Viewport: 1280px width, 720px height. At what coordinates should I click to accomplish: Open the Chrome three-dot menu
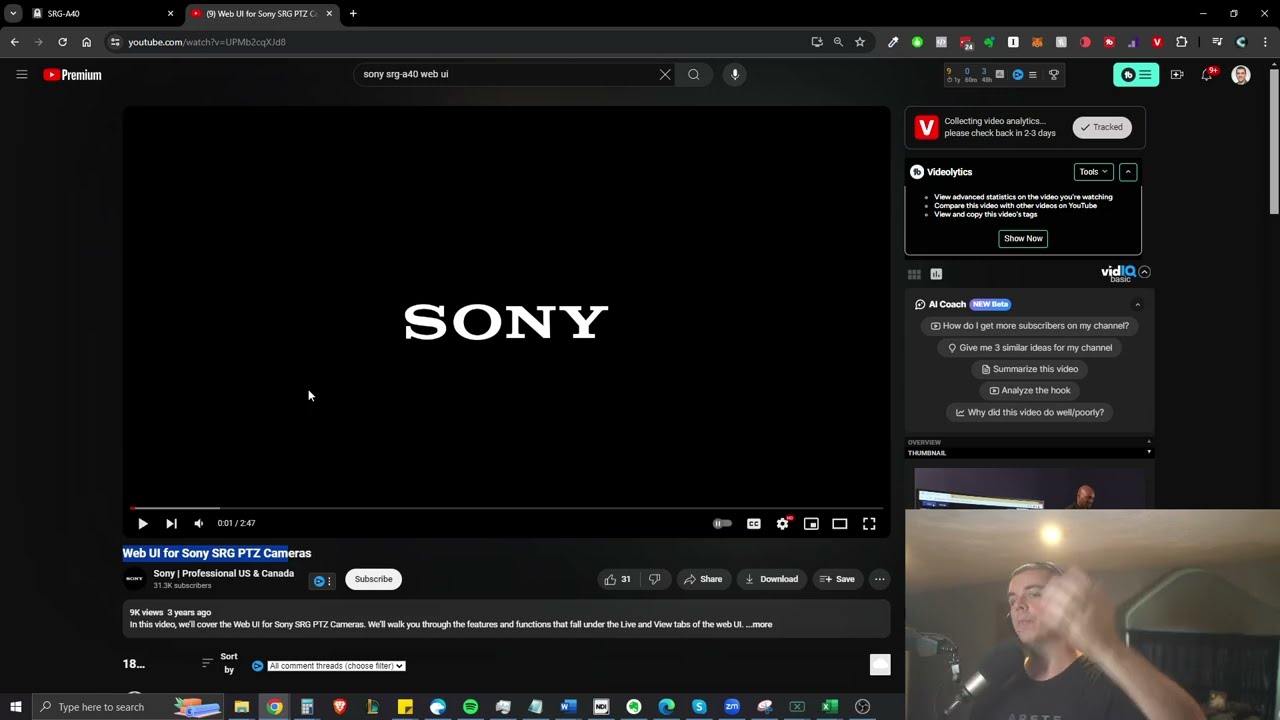pos(1265,42)
